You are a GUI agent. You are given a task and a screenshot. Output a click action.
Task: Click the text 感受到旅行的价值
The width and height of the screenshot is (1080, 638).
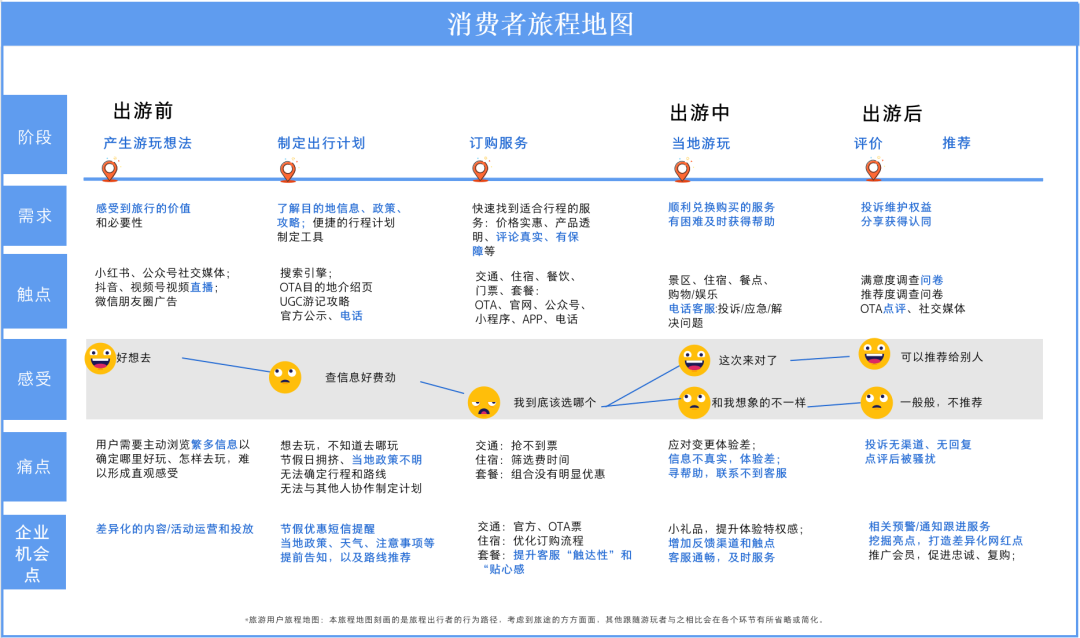(143, 208)
